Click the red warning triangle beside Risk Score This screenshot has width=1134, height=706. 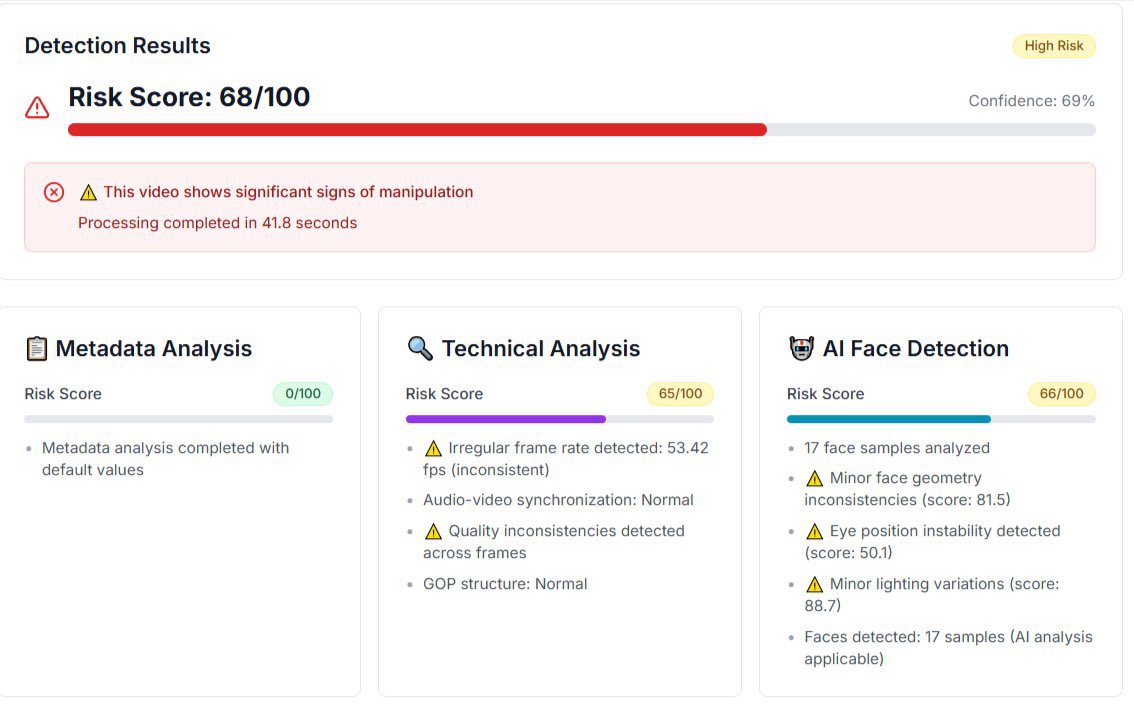point(37,108)
